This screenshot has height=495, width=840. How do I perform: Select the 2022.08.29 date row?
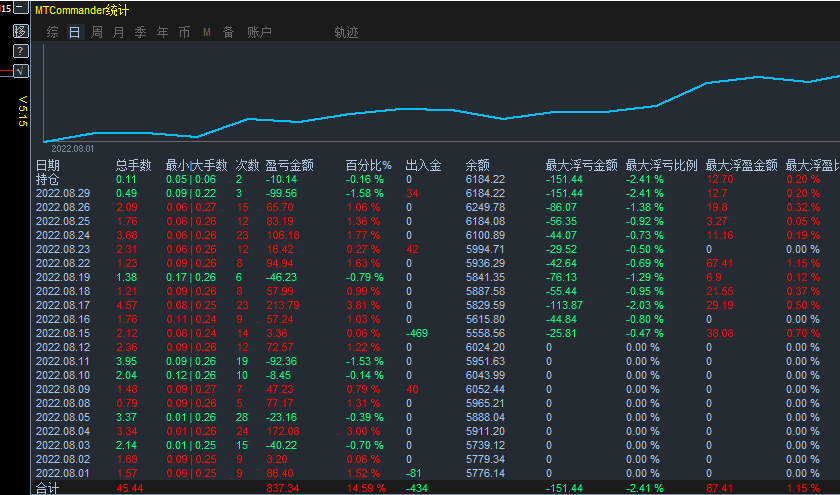[63, 193]
